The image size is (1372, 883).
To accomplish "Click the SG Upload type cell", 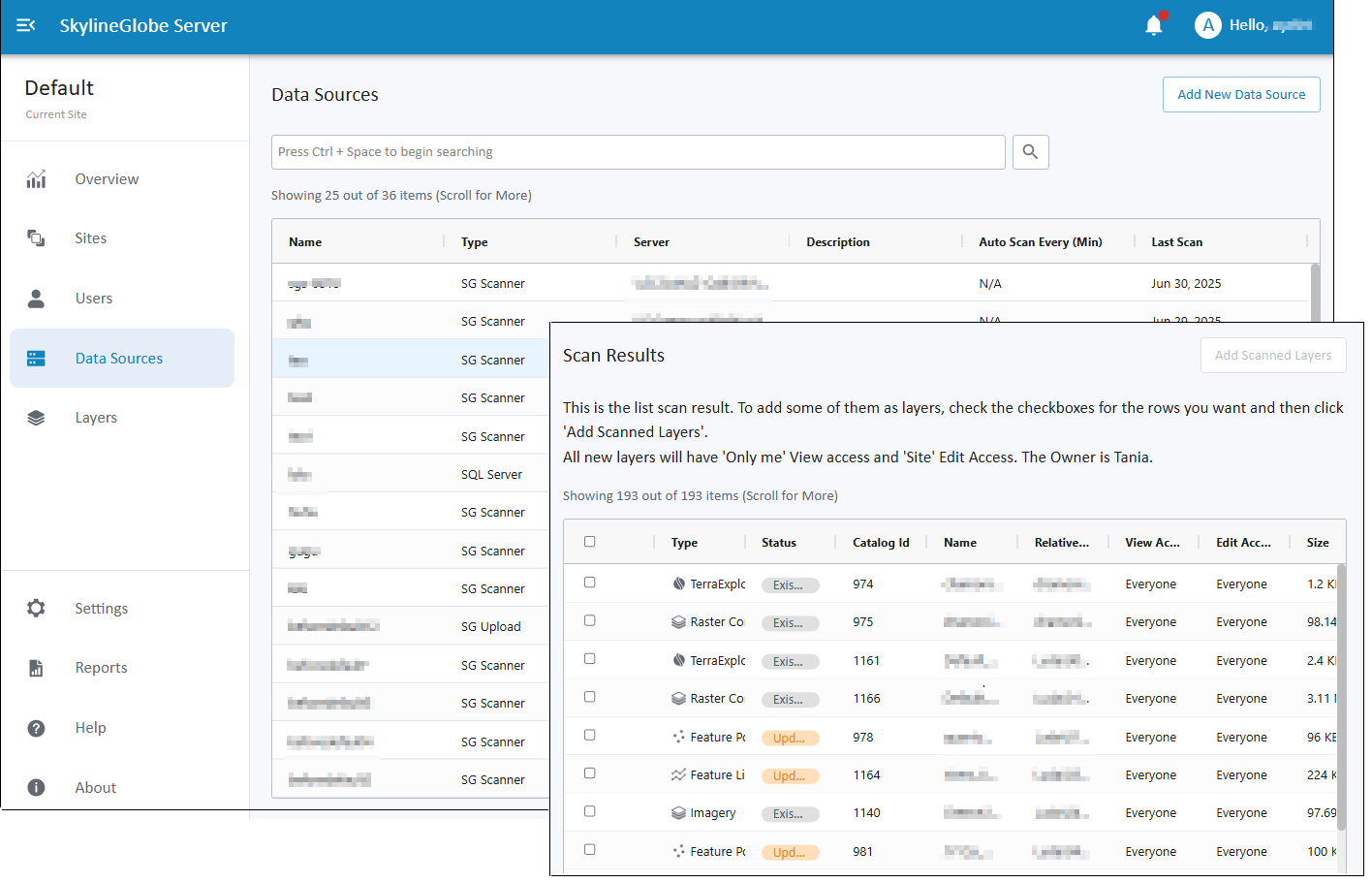I will pos(491,627).
